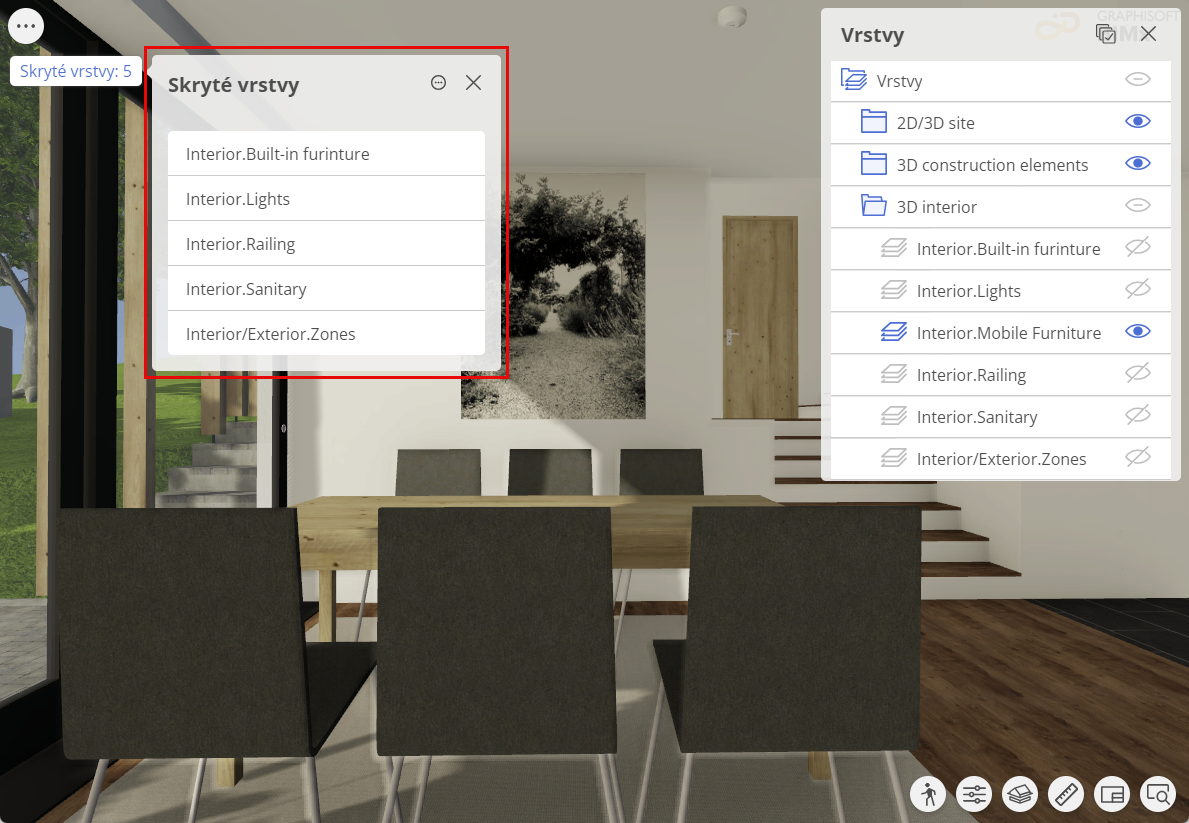Select Interior.Lights in Skryté vrstvy list
The width and height of the screenshot is (1189, 823).
click(326, 199)
